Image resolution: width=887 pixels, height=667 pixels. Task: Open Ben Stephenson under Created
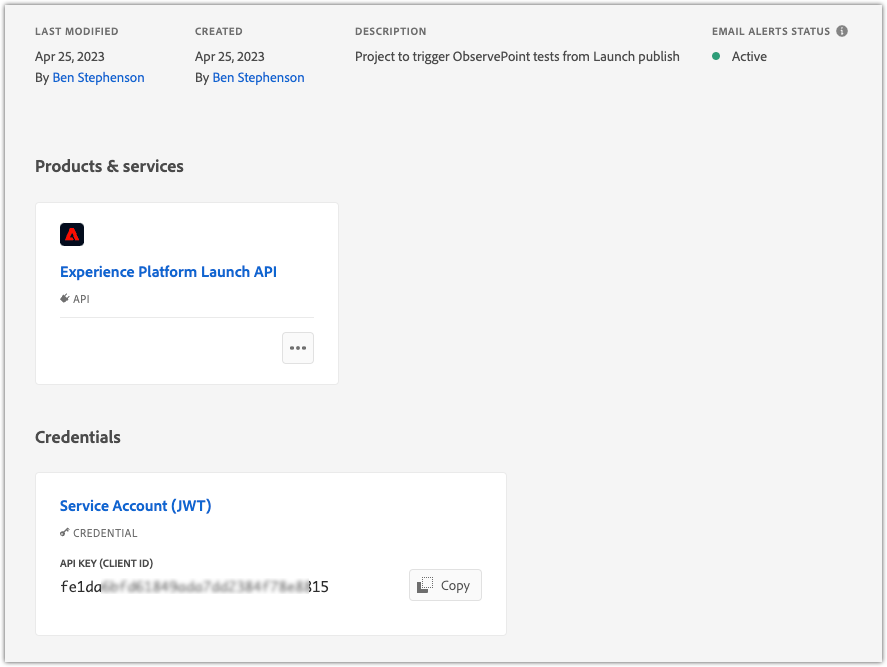(x=259, y=78)
